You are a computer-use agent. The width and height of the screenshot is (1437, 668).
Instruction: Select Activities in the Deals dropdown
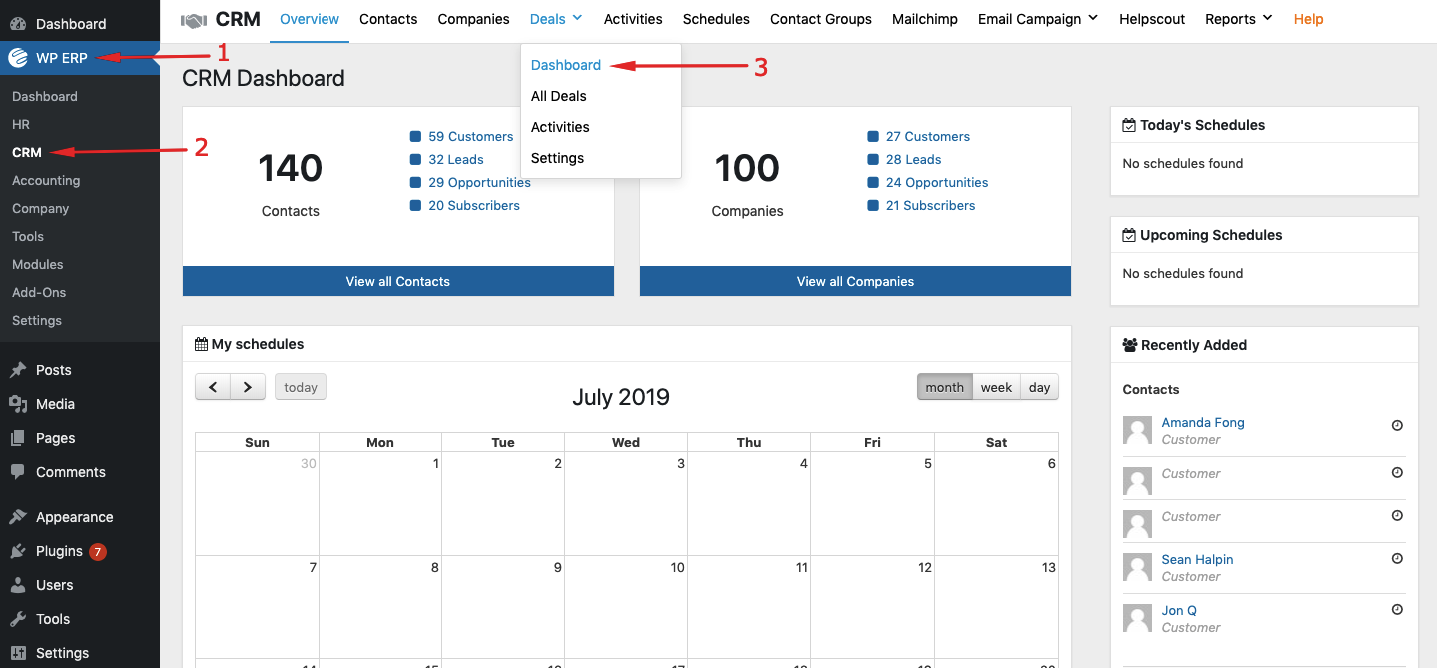click(560, 127)
